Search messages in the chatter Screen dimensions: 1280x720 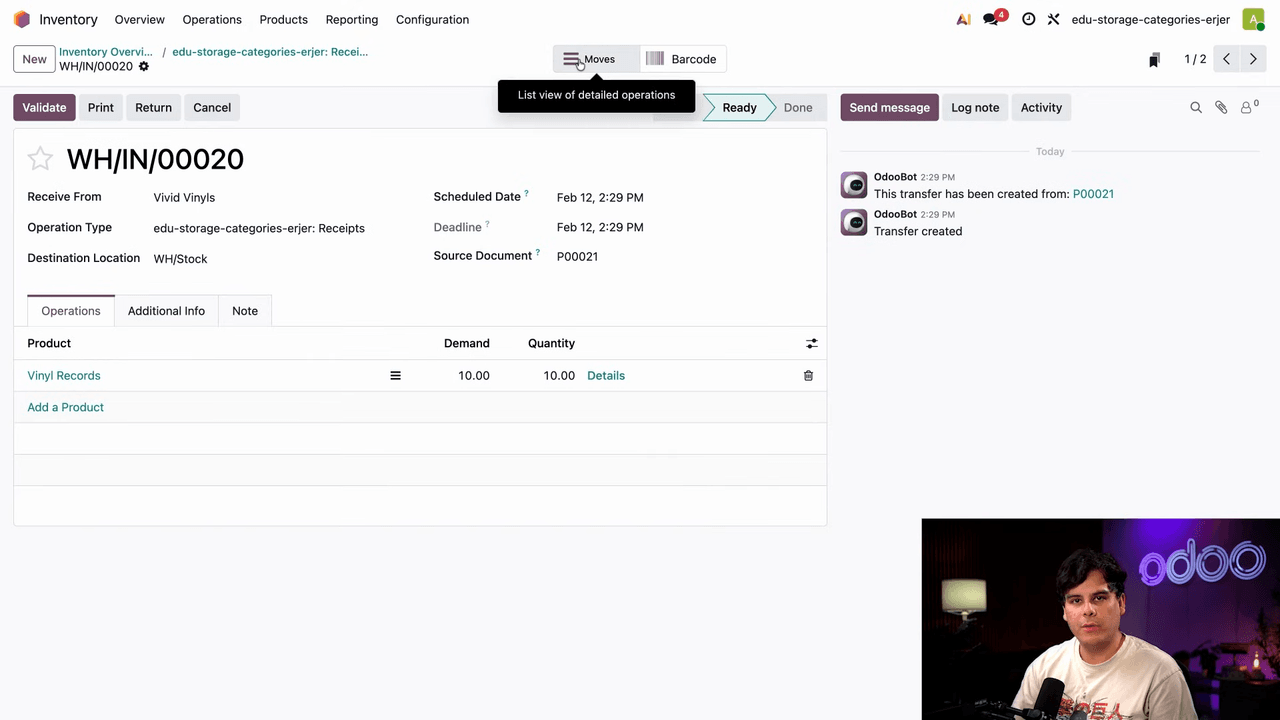click(x=1195, y=108)
